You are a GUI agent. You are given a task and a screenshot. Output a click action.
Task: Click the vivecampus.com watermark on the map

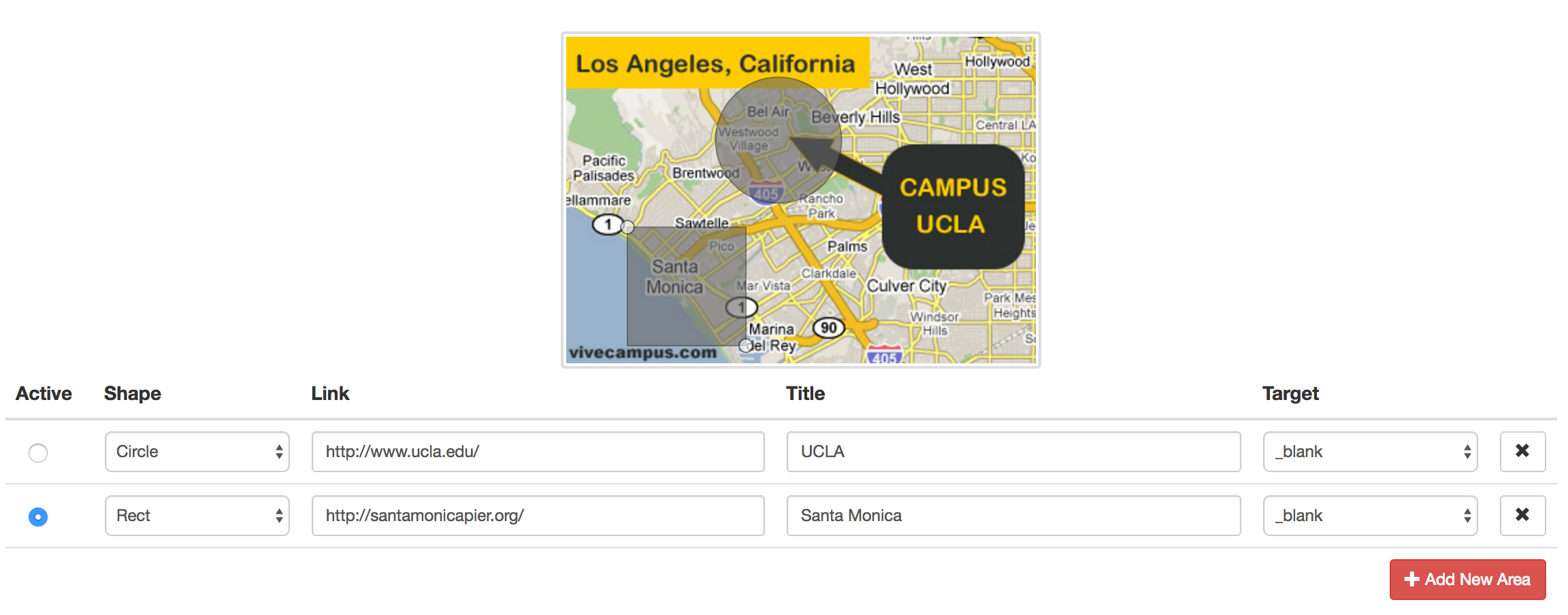[x=642, y=352]
